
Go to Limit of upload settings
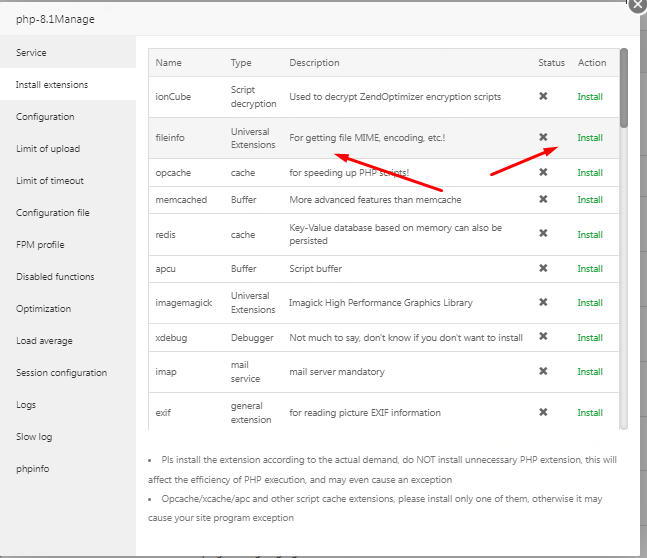(x=48, y=149)
